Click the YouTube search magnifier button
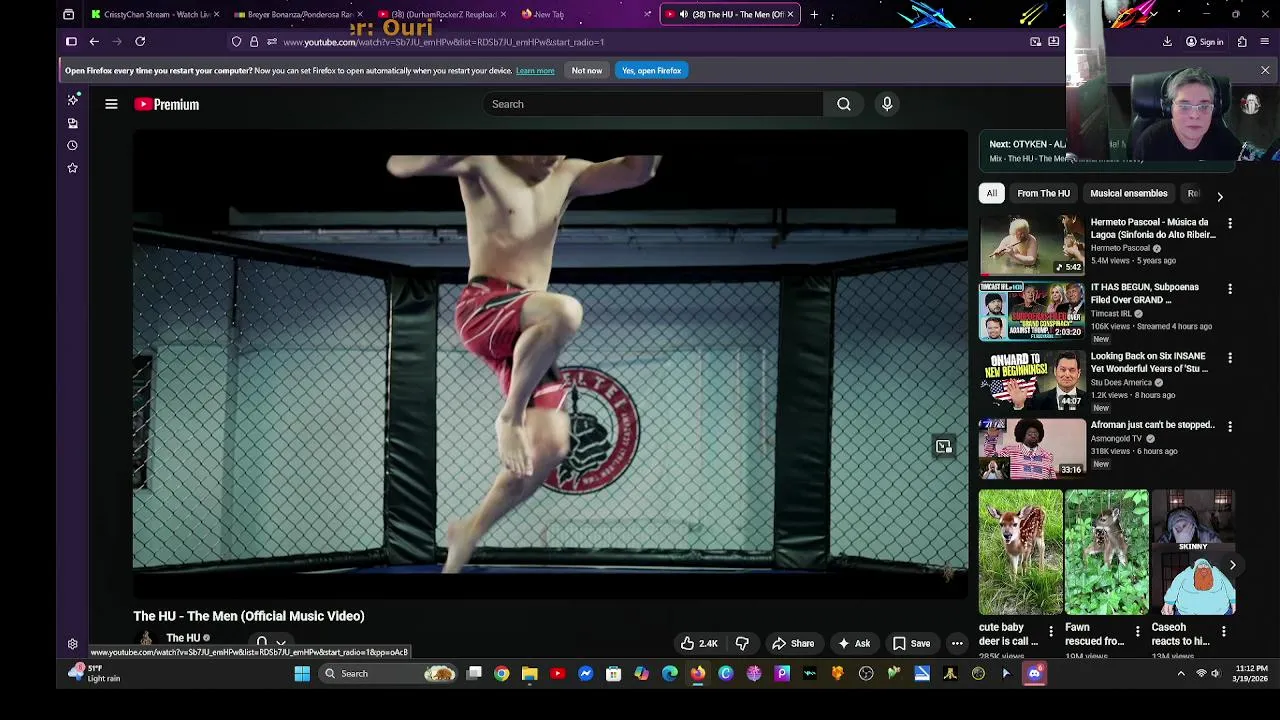The height and width of the screenshot is (720, 1280). (844, 104)
